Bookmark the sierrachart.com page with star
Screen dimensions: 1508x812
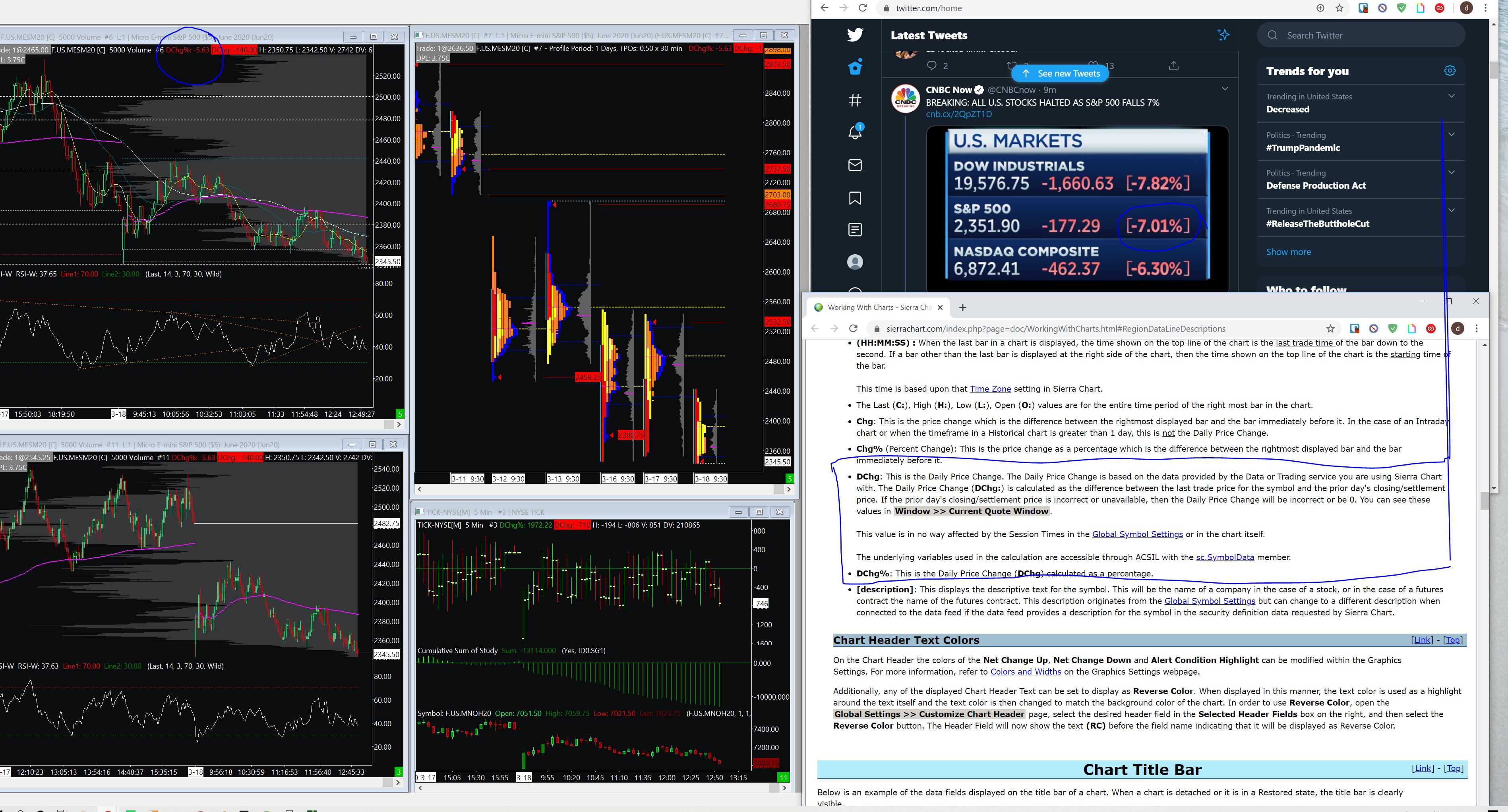1330,329
